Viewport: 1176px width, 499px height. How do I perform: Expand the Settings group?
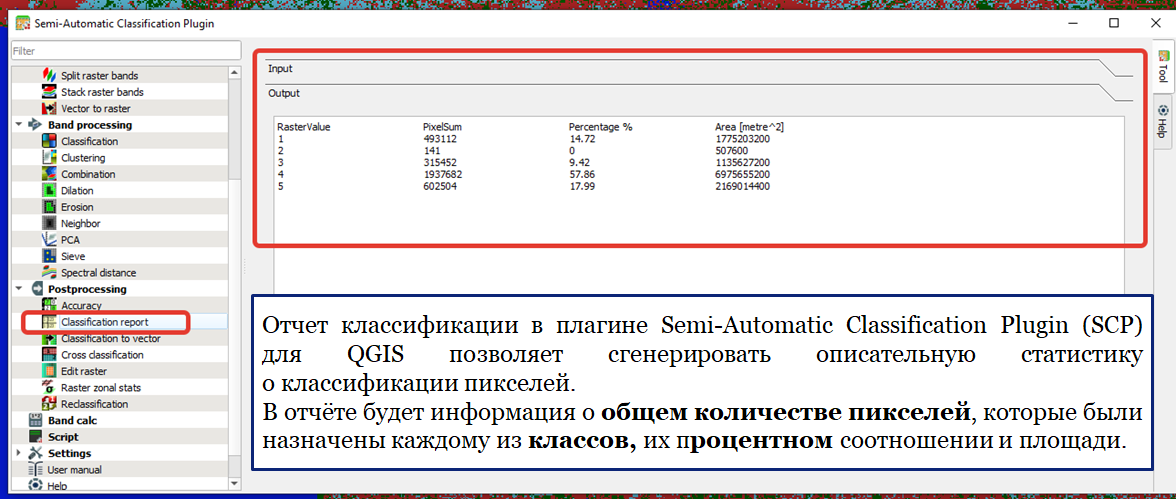(x=18, y=453)
